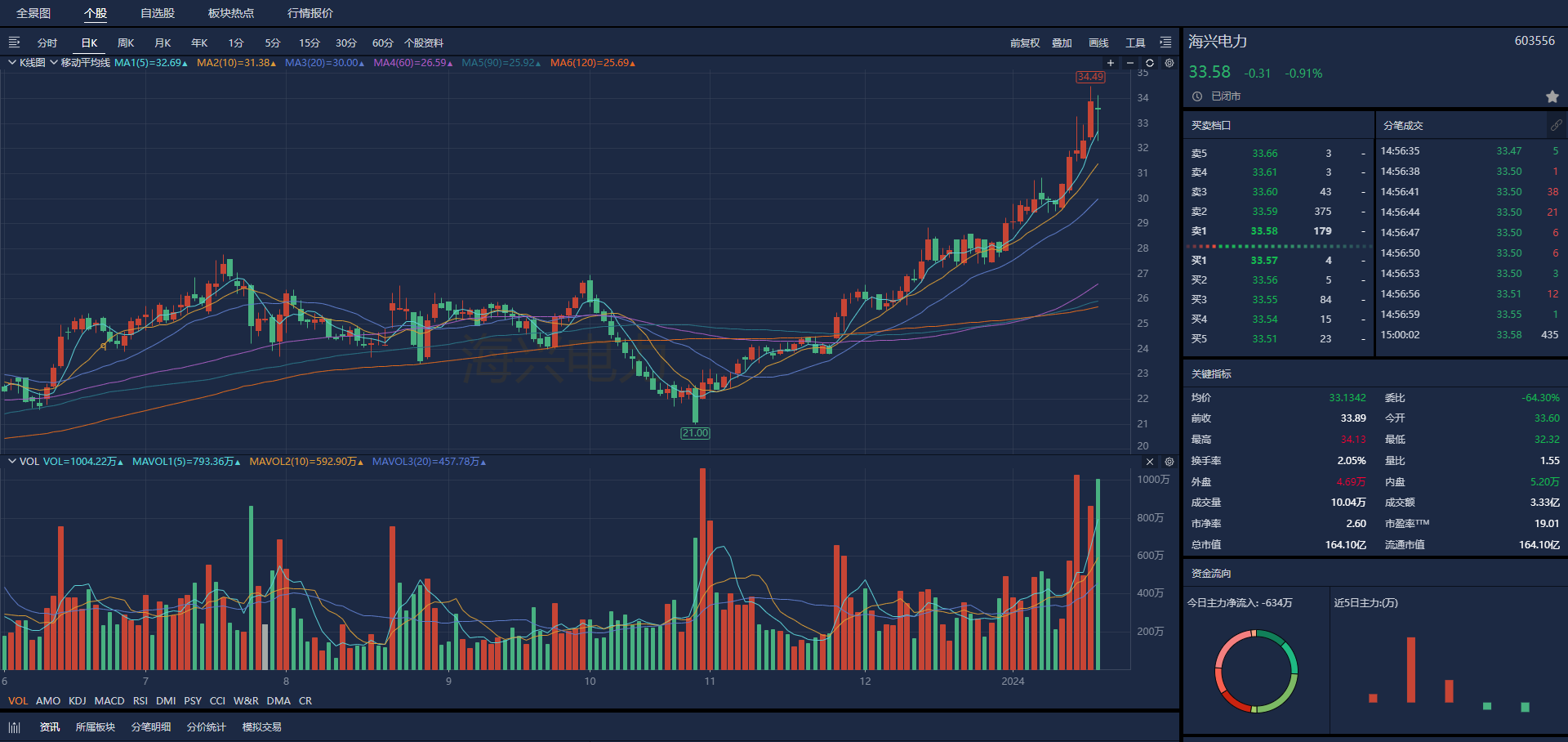Open the 板块热点 top tab

[x=230, y=13]
